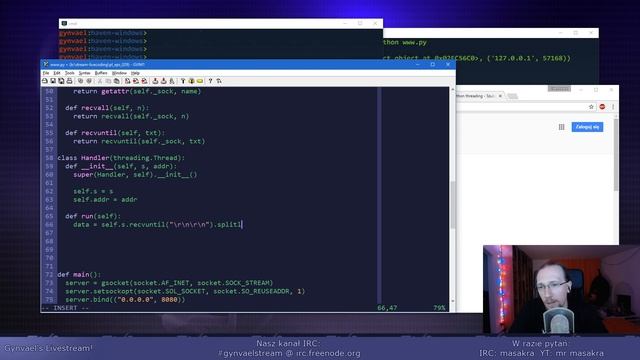Click the Make (hammer) toolbar icon

pyautogui.click(x=183, y=81)
